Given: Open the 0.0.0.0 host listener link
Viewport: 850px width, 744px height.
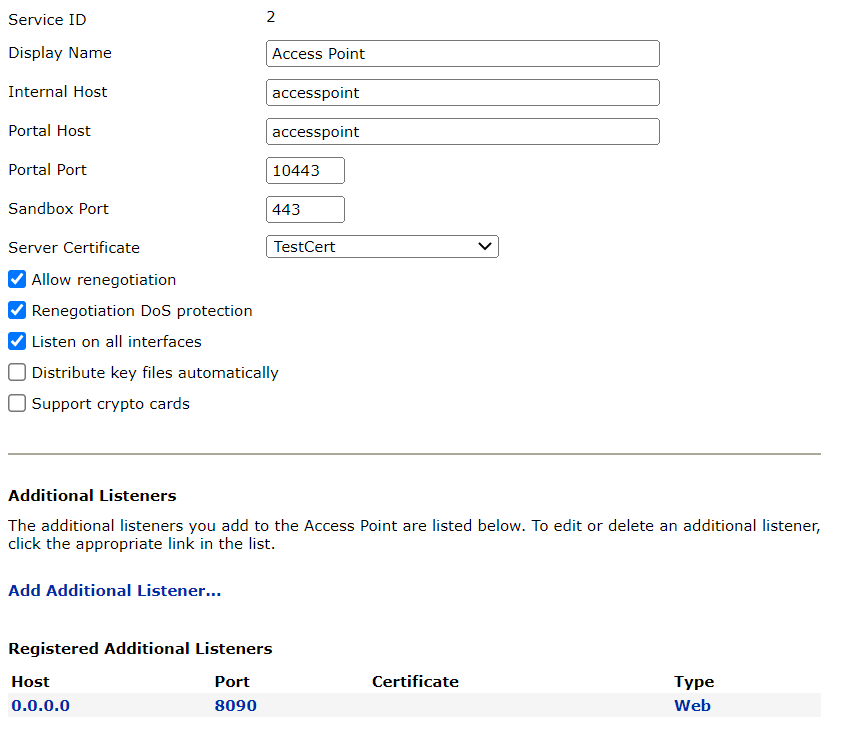Looking at the screenshot, I should [40, 706].
